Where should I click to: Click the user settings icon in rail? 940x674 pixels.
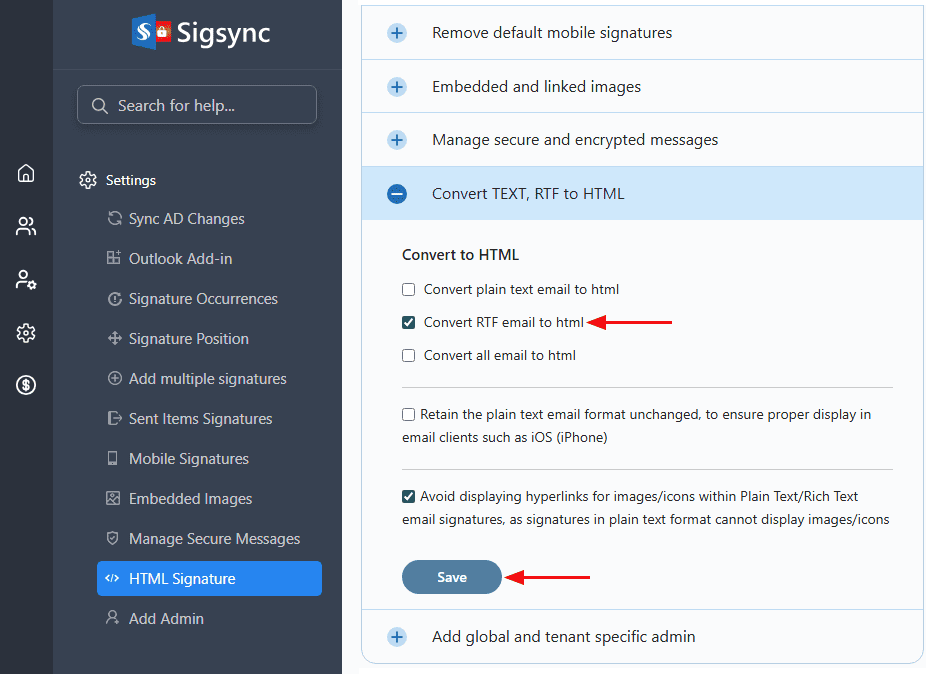point(26,280)
